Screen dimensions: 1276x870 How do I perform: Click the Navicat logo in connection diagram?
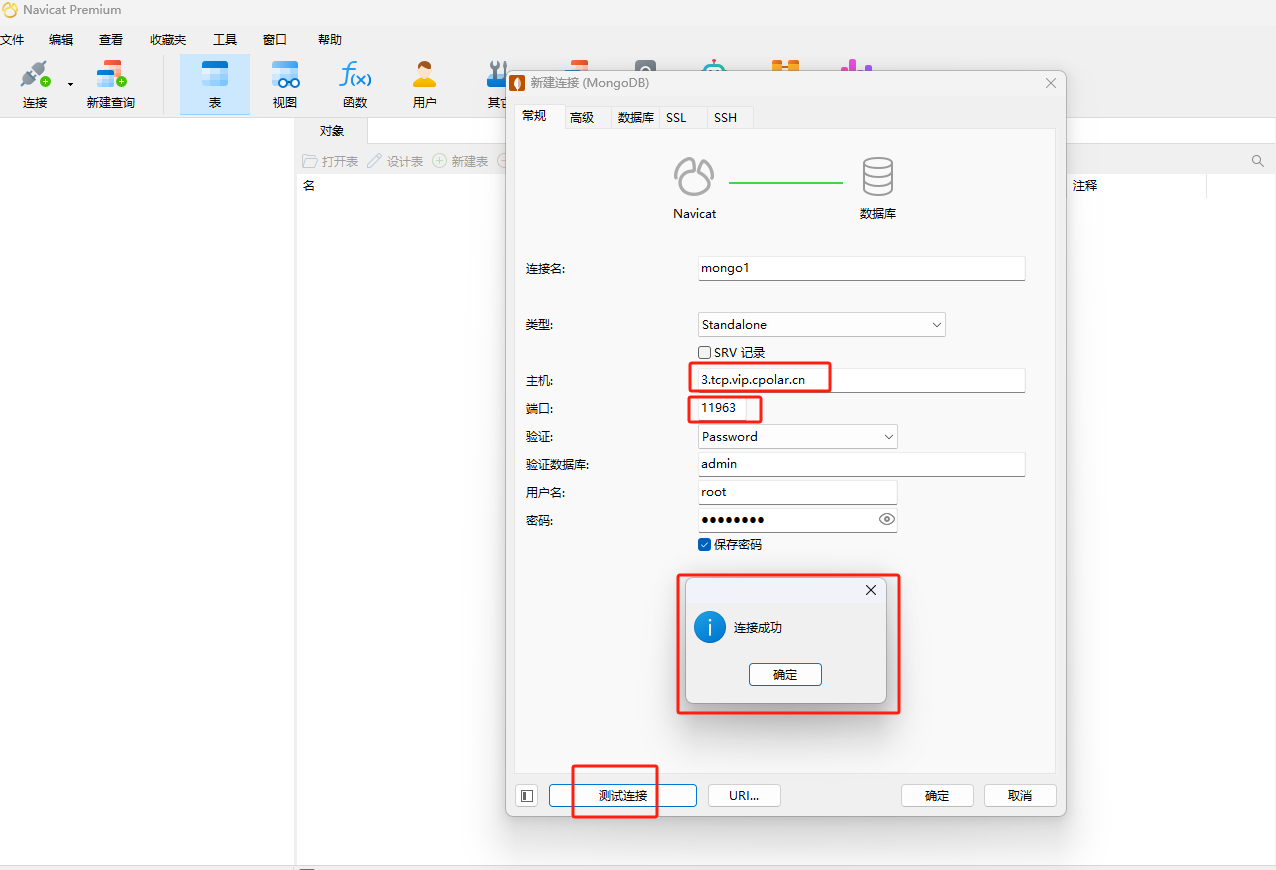(x=694, y=177)
